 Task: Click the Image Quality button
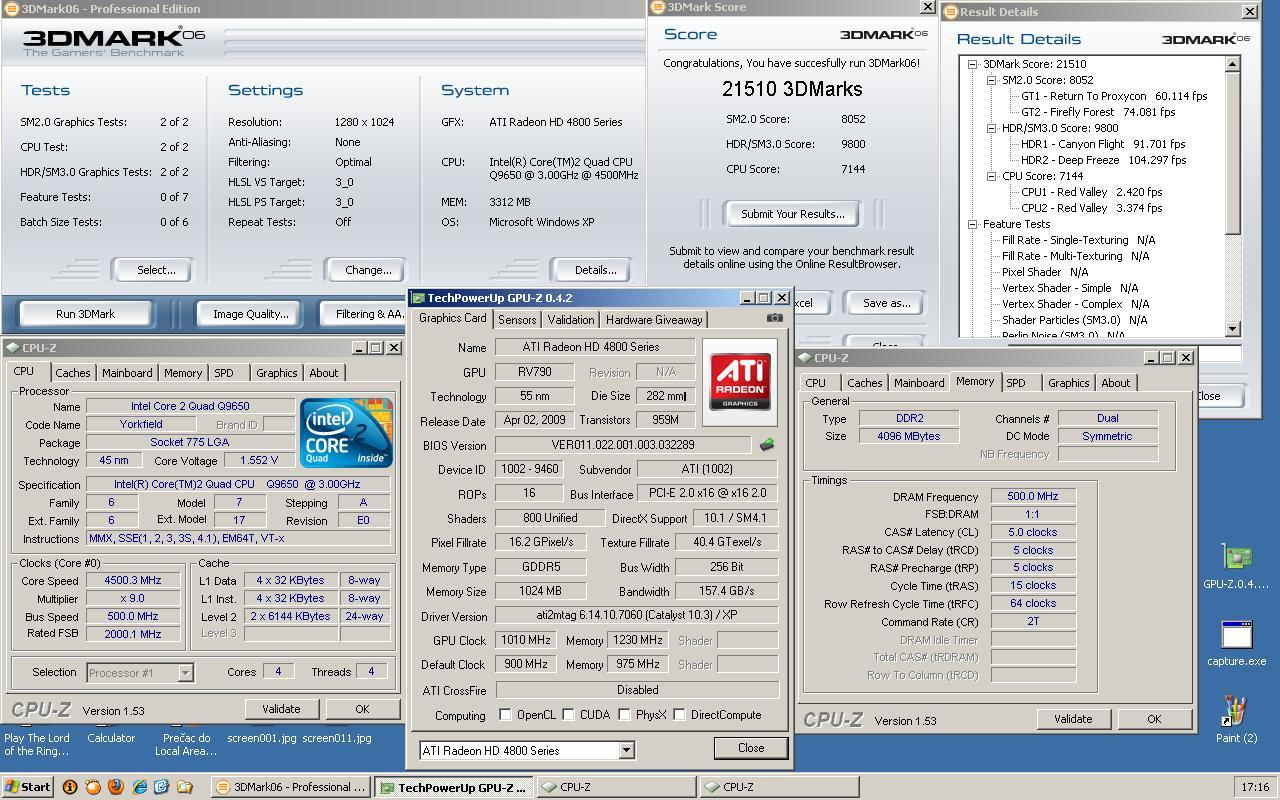click(x=250, y=314)
